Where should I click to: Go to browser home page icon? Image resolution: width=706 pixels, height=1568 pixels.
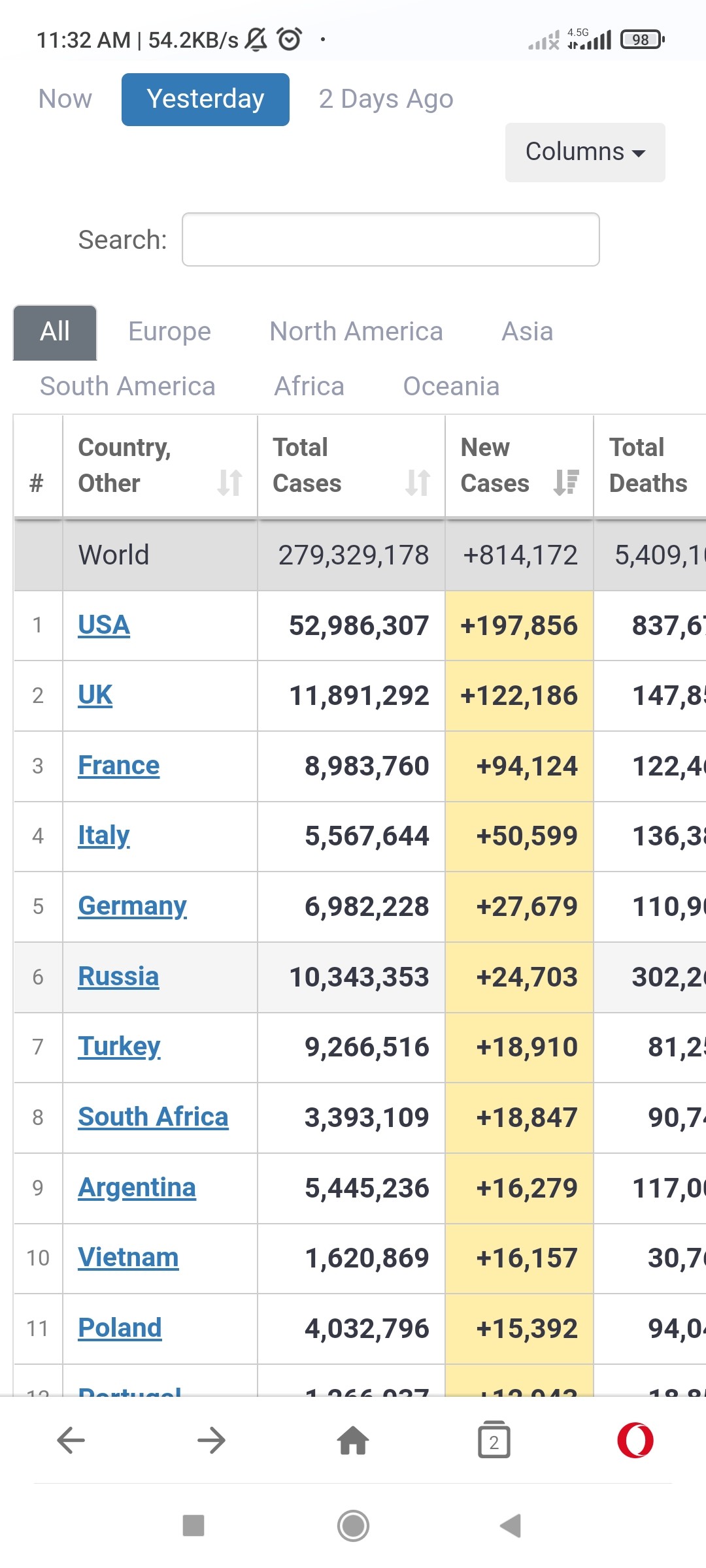353,1440
